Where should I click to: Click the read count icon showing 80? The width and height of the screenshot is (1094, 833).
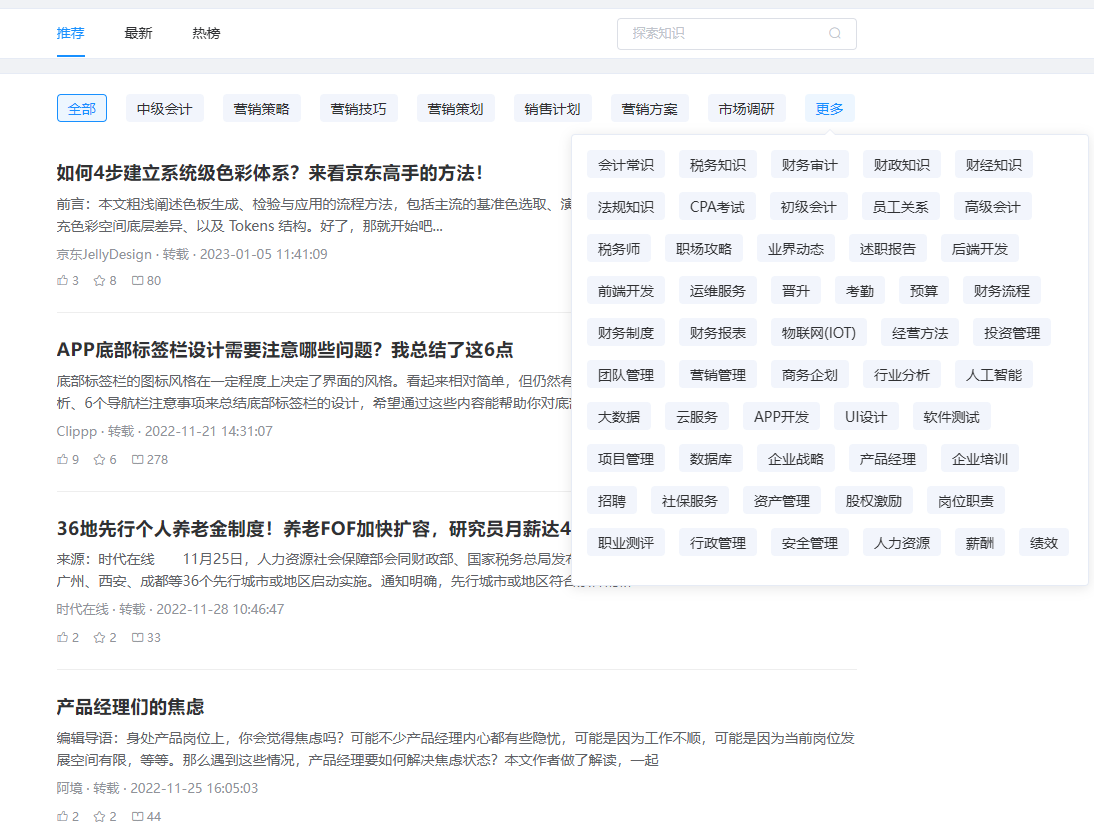coord(137,280)
